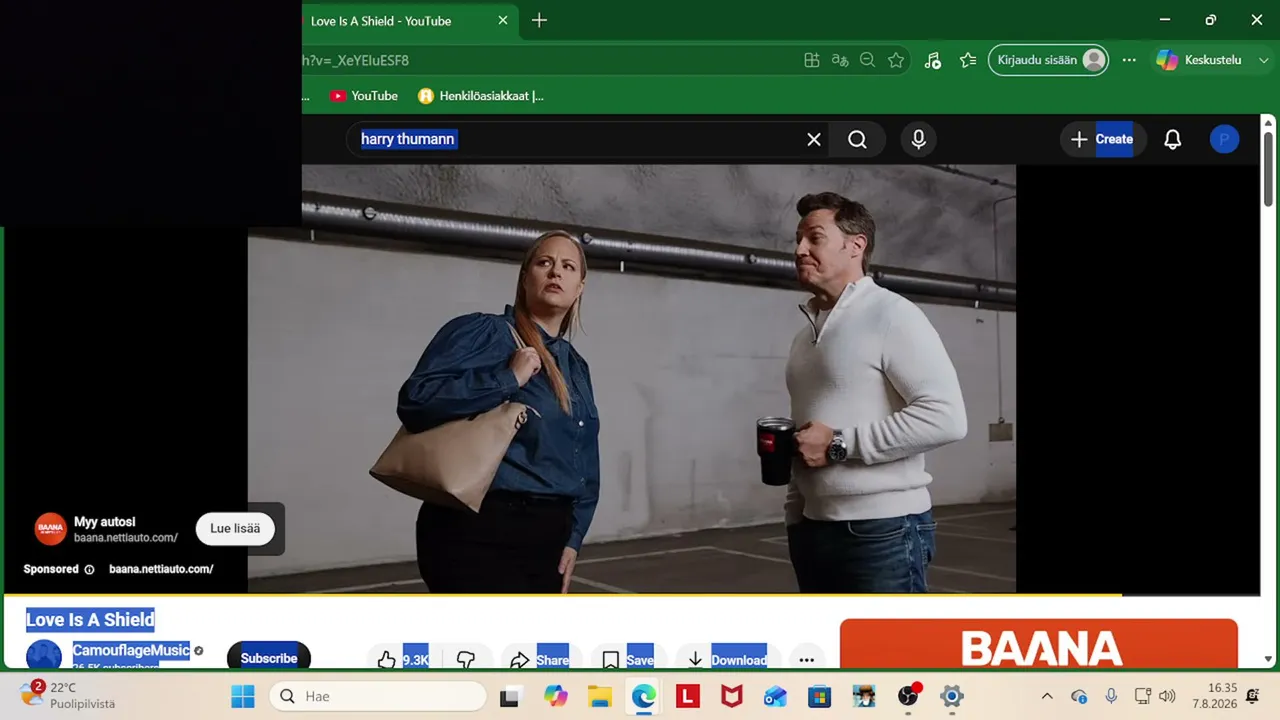Start voice search with the microphone icon

[919, 140]
